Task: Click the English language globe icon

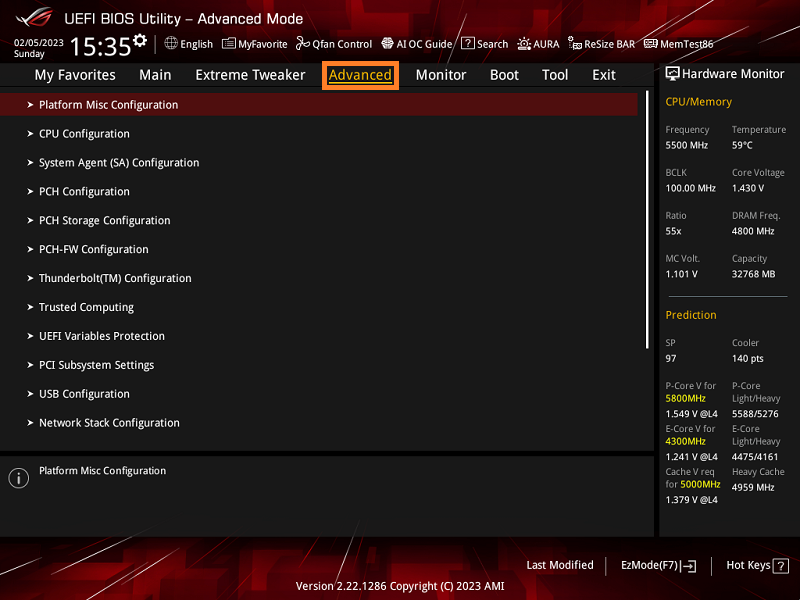Action: [171, 43]
